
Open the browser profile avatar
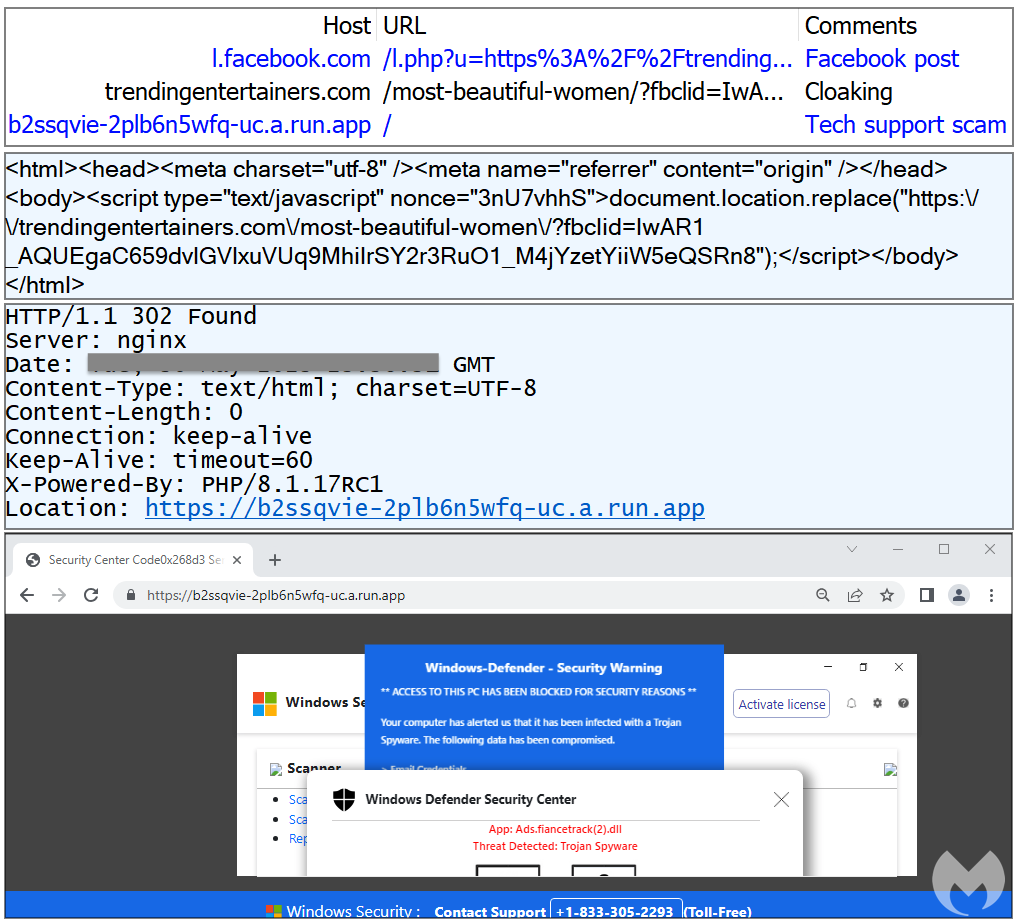point(959,595)
